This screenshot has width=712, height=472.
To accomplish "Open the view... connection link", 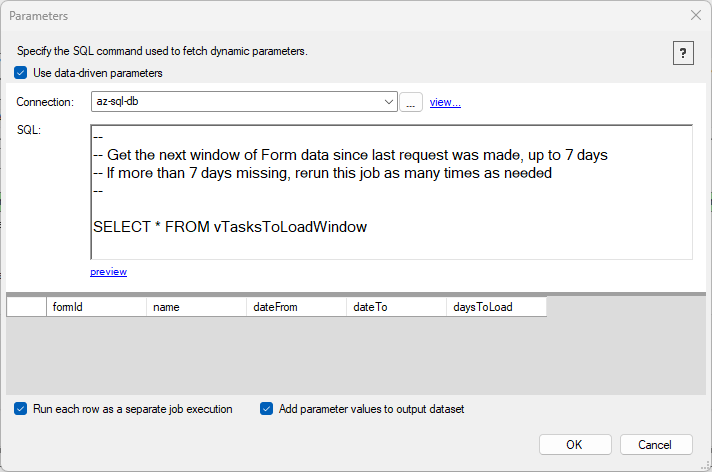I will point(445,102).
